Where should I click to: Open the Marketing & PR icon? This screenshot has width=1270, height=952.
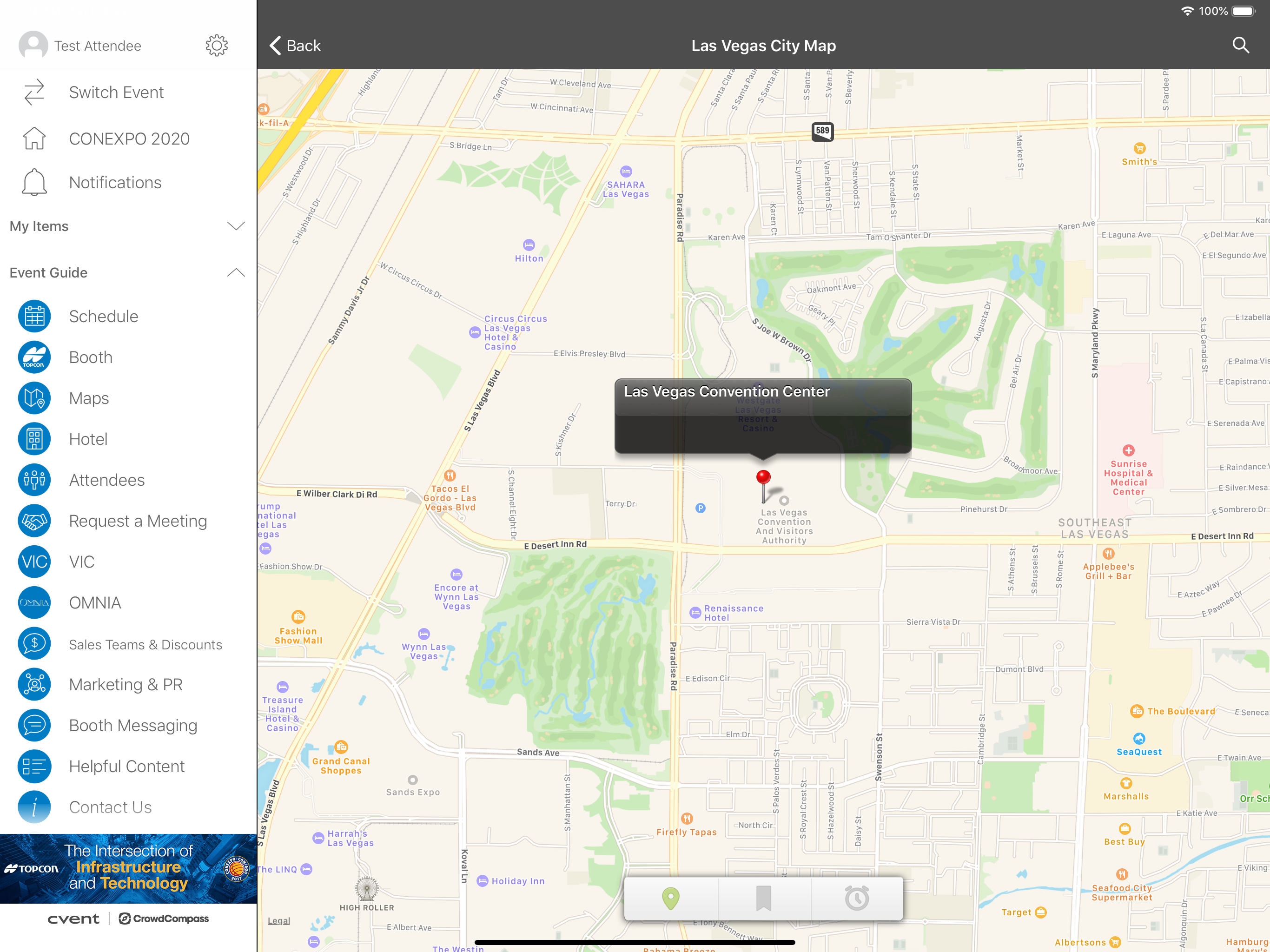[x=34, y=684]
